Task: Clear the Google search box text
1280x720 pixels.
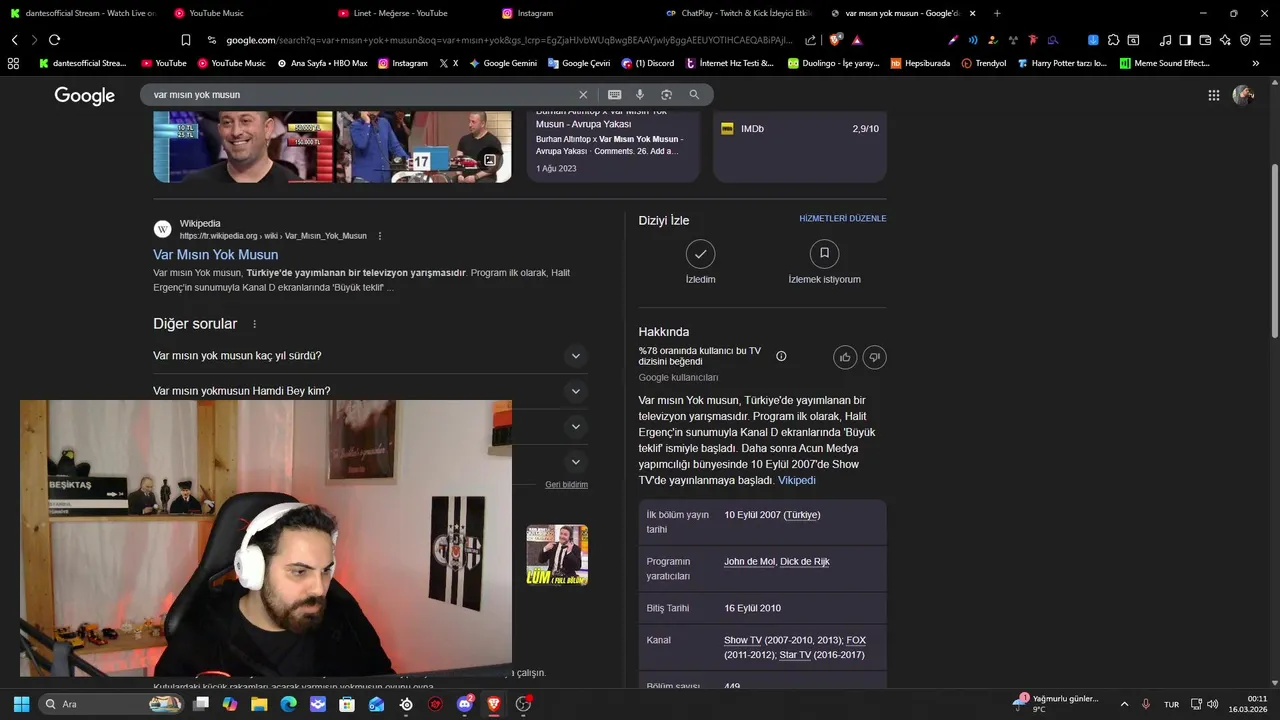Action: (x=583, y=95)
